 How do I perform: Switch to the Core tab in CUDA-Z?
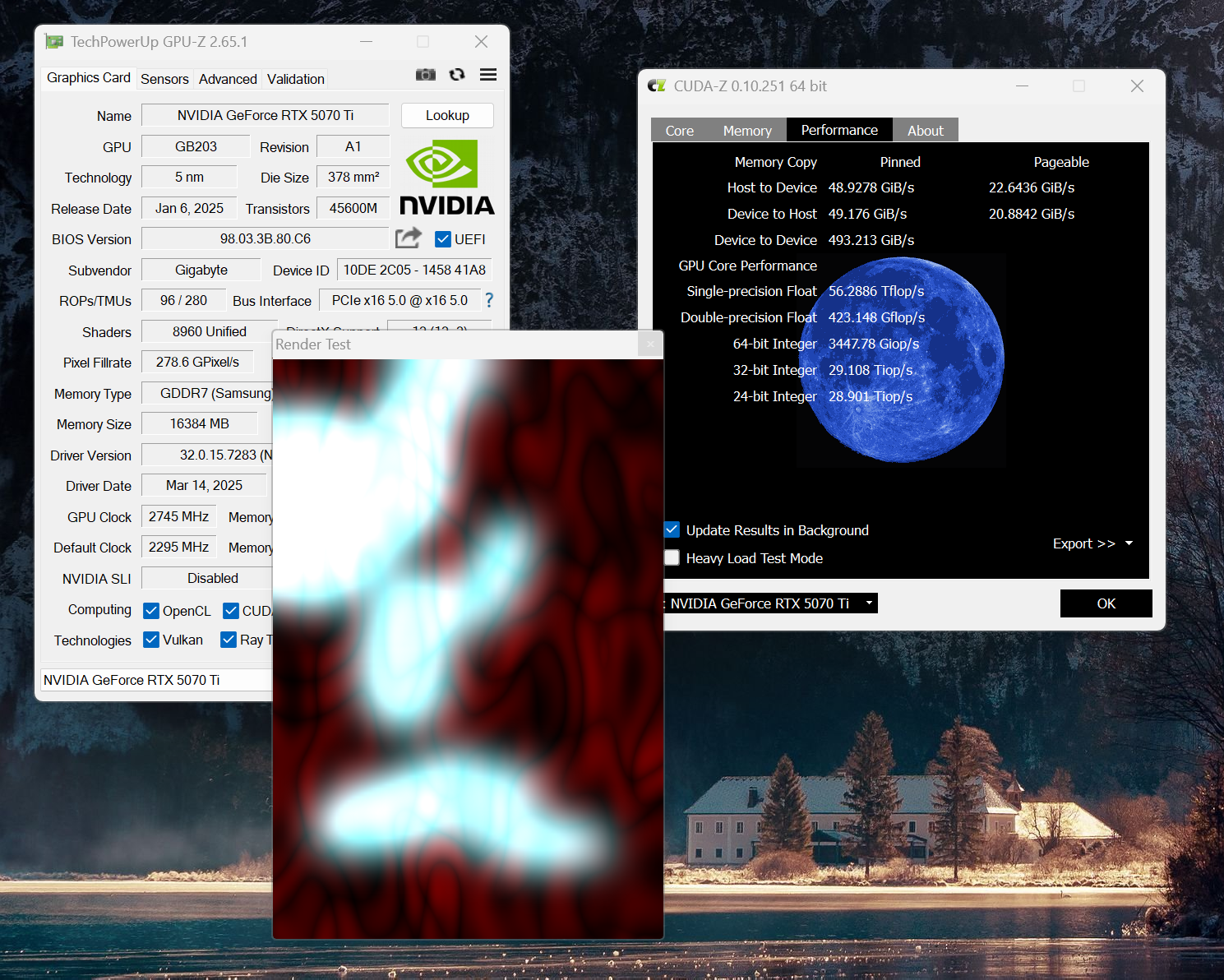(x=680, y=131)
